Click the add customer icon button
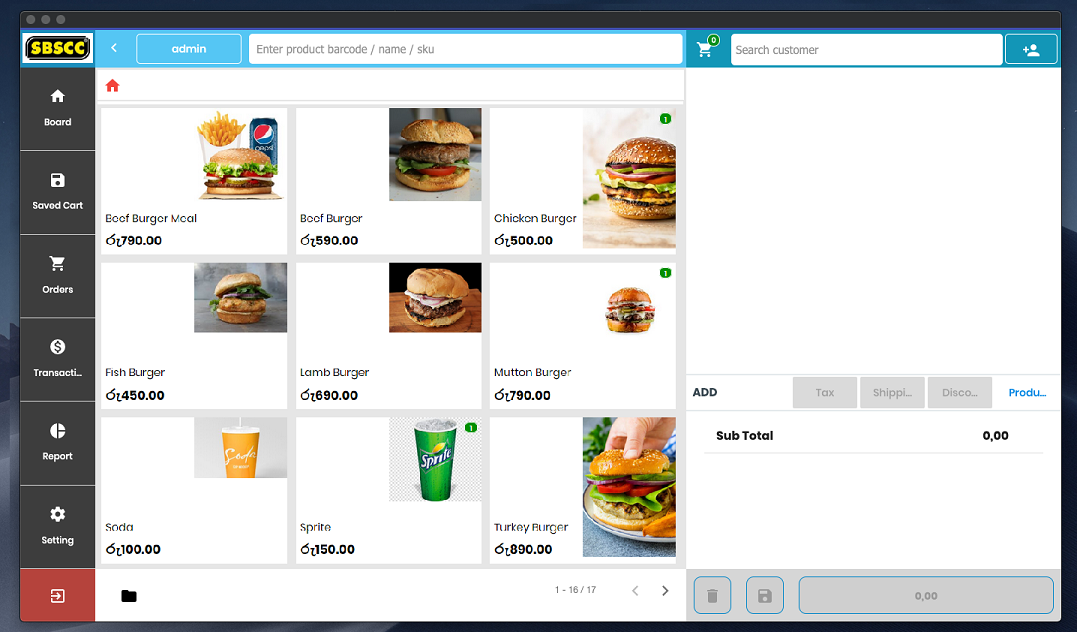Viewport: 1077px width, 632px height. click(1030, 50)
